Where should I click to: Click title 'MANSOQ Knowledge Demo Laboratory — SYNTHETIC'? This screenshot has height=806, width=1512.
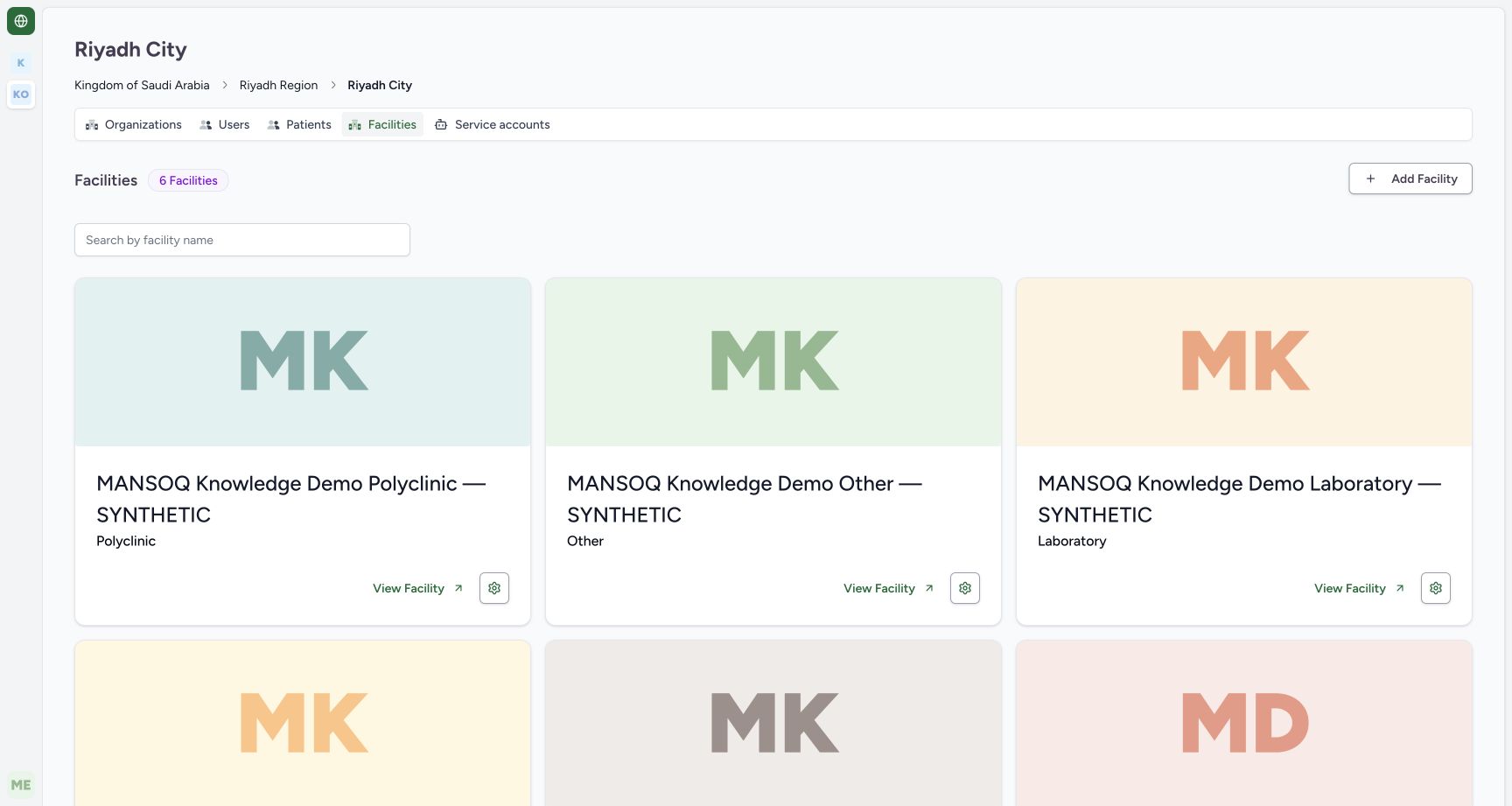pyautogui.click(x=1239, y=499)
